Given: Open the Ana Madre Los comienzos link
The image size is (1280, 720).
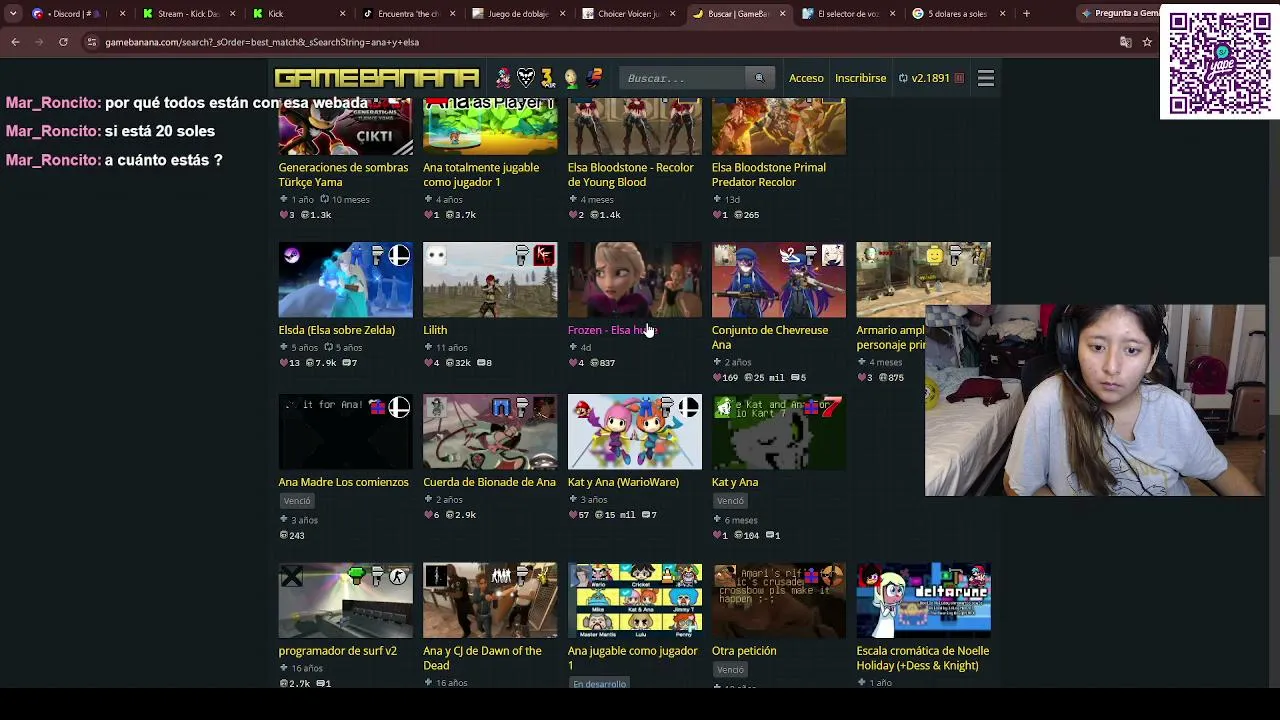Looking at the screenshot, I should tap(343, 482).
